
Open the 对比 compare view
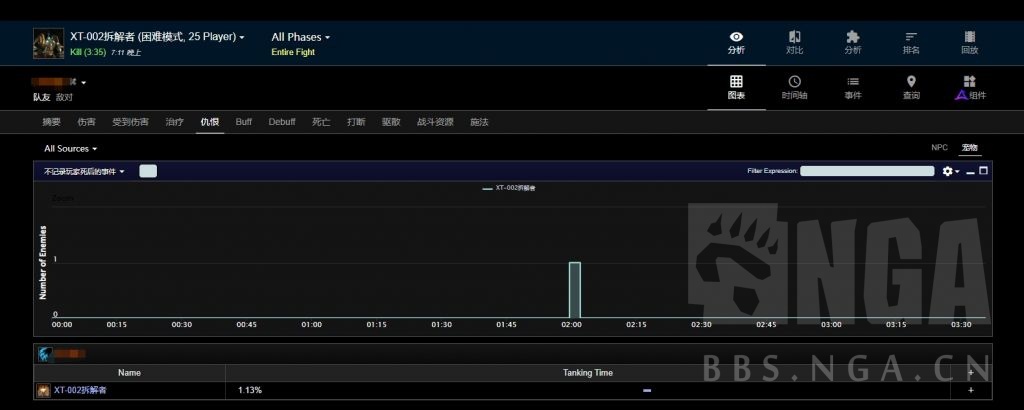794,43
